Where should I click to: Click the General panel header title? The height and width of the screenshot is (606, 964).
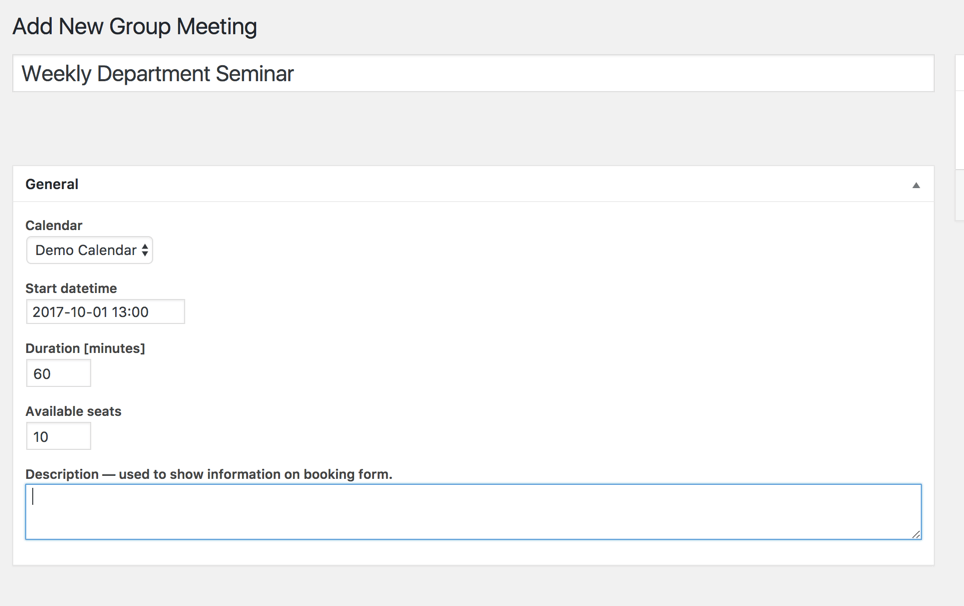[52, 184]
